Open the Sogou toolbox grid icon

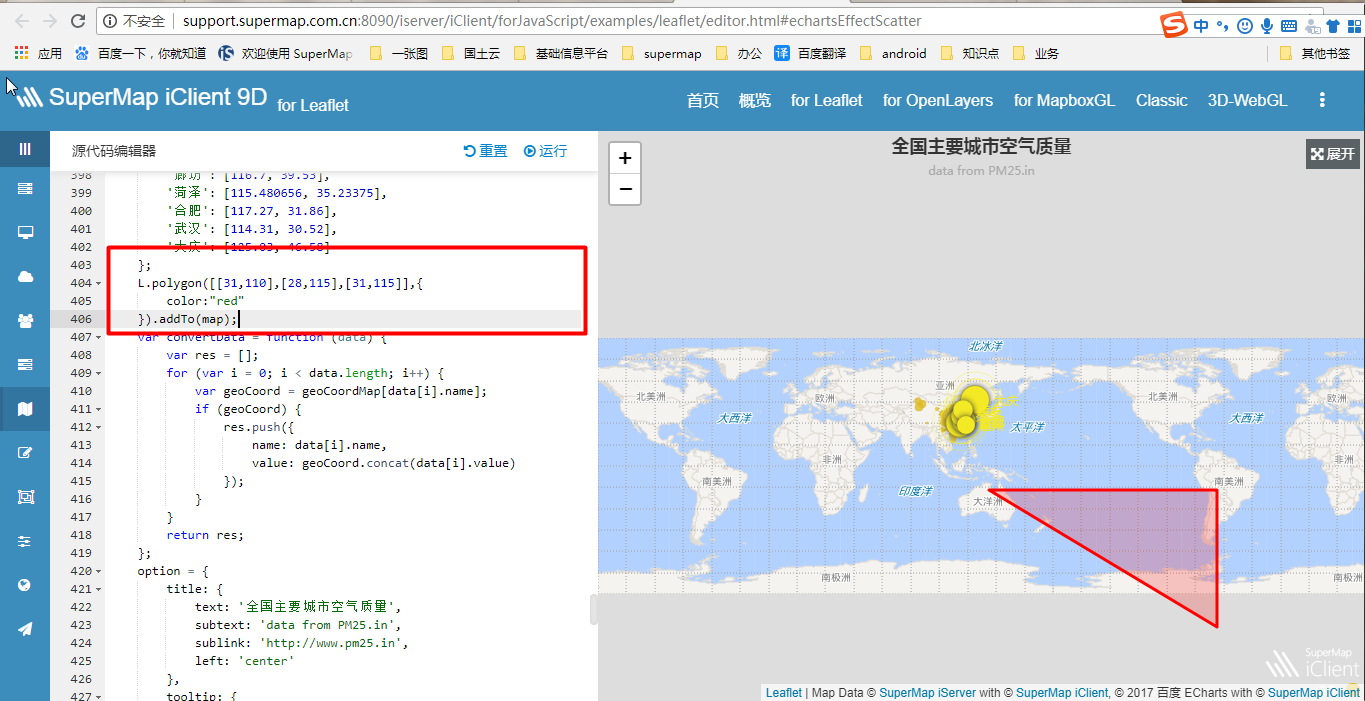point(1353,26)
